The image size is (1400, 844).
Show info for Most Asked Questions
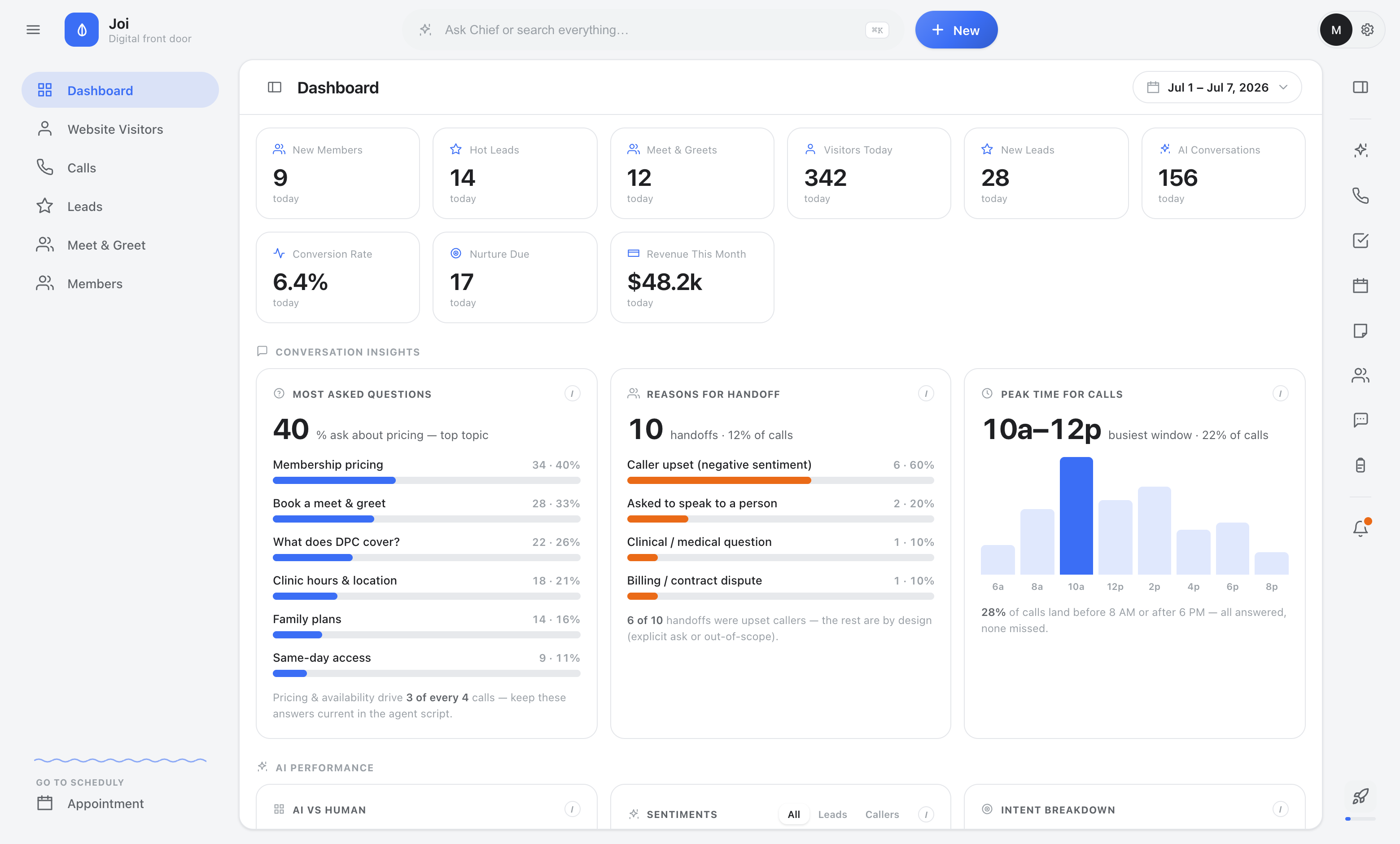tap(572, 393)
